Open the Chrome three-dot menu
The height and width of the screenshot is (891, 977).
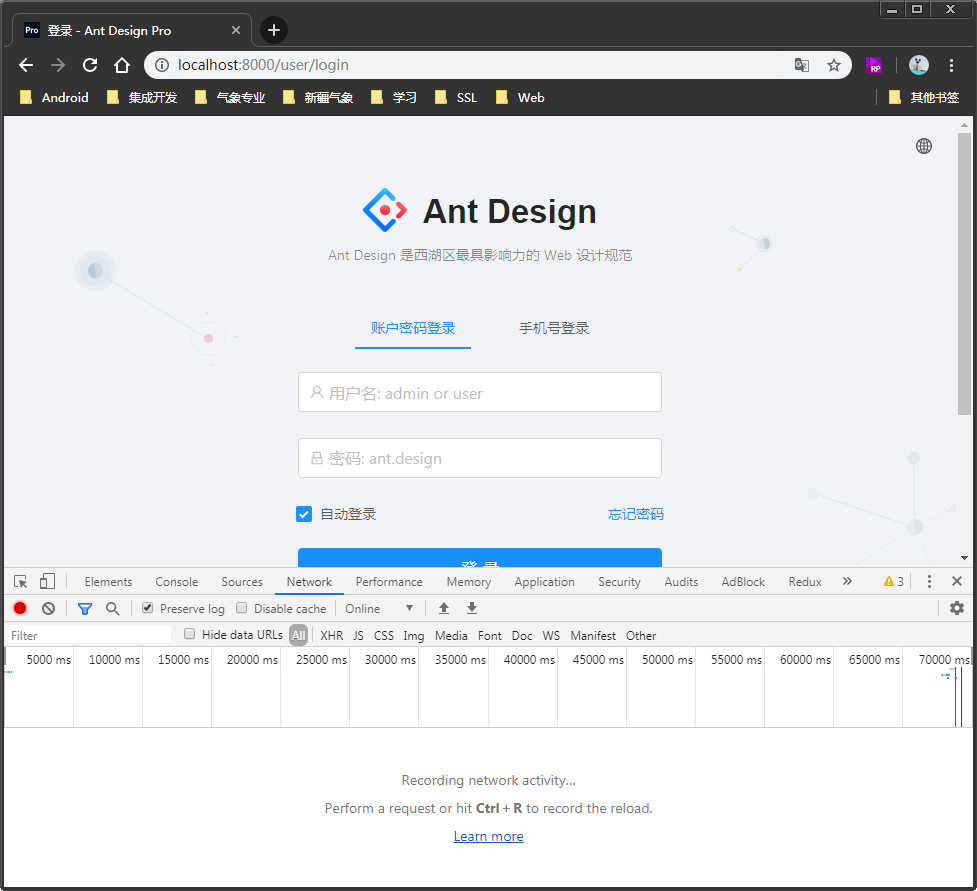(951, 65)
